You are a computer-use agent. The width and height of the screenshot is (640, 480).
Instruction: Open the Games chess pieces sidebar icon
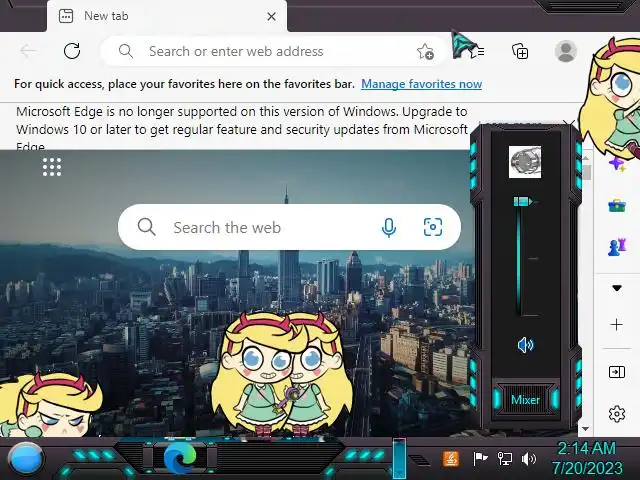(617, 247)
